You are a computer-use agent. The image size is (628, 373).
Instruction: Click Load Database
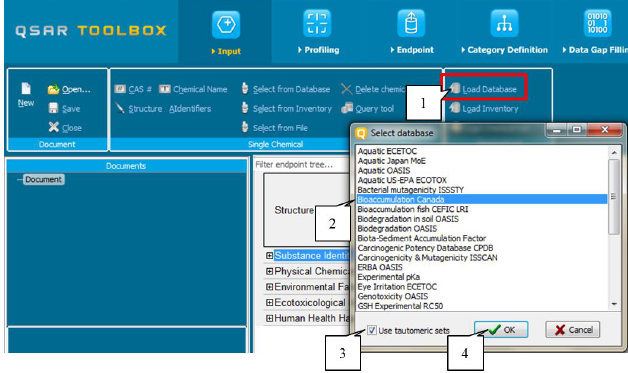[483, 89]
